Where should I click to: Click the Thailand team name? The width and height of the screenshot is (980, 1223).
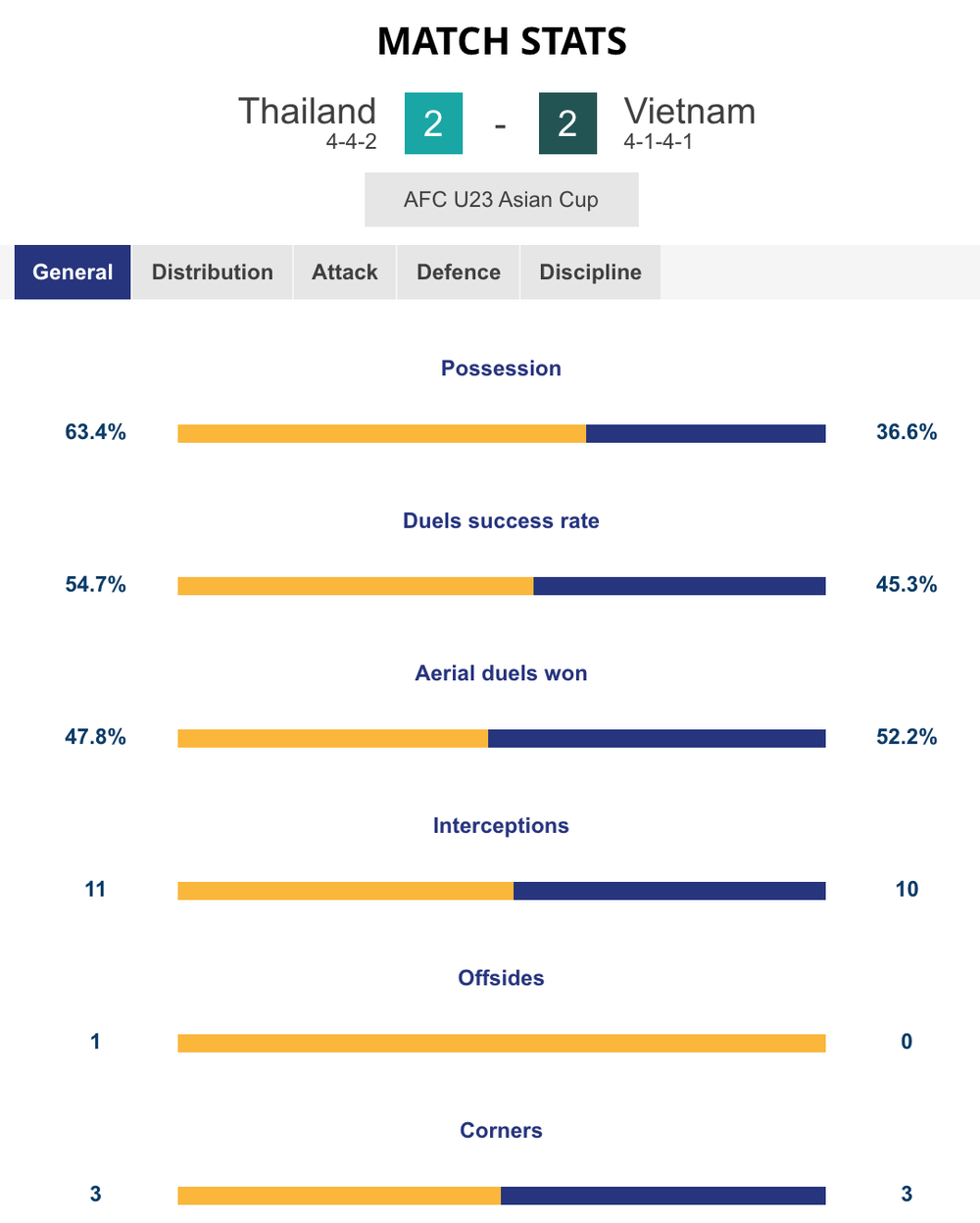[x=307, y=112]
